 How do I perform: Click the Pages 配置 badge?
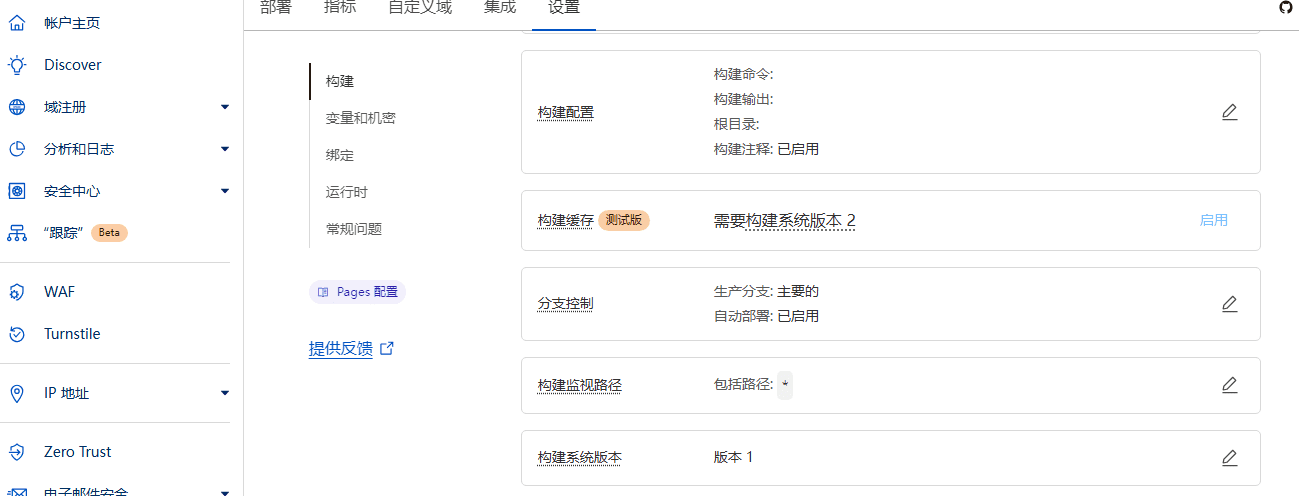point(357,292)
